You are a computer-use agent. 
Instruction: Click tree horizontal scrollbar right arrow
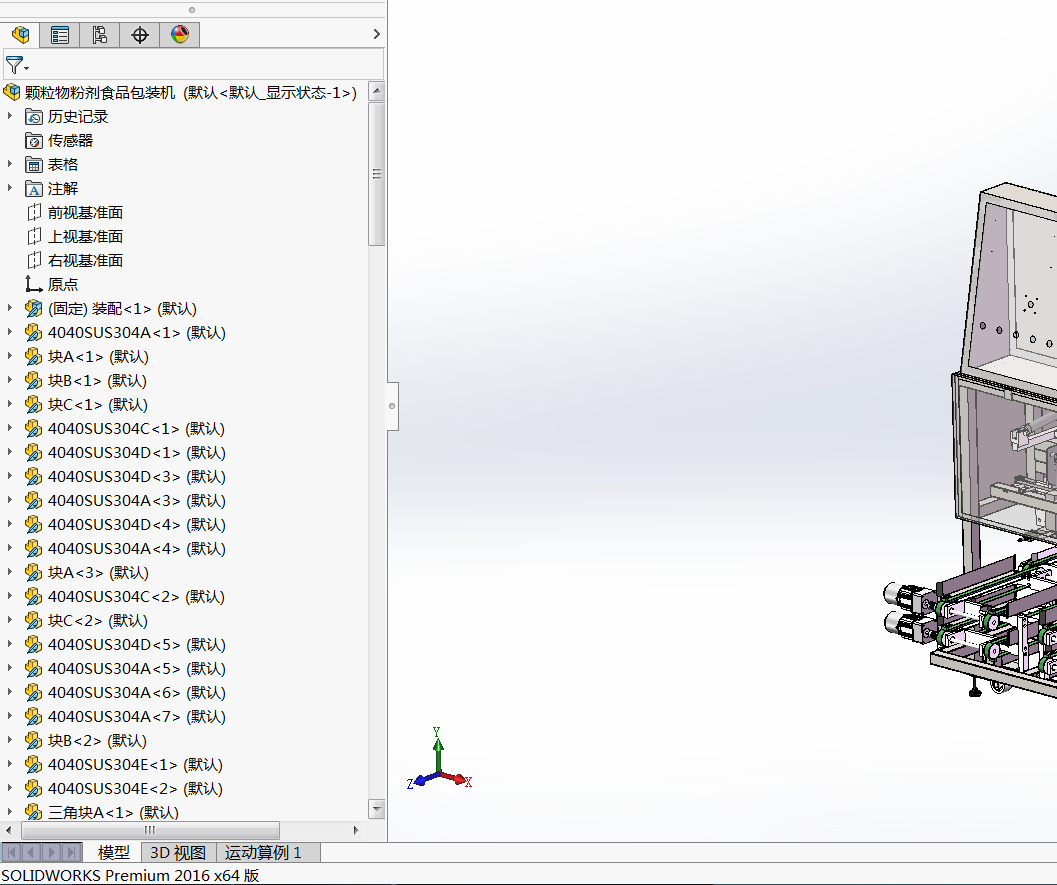click(356, 830)
